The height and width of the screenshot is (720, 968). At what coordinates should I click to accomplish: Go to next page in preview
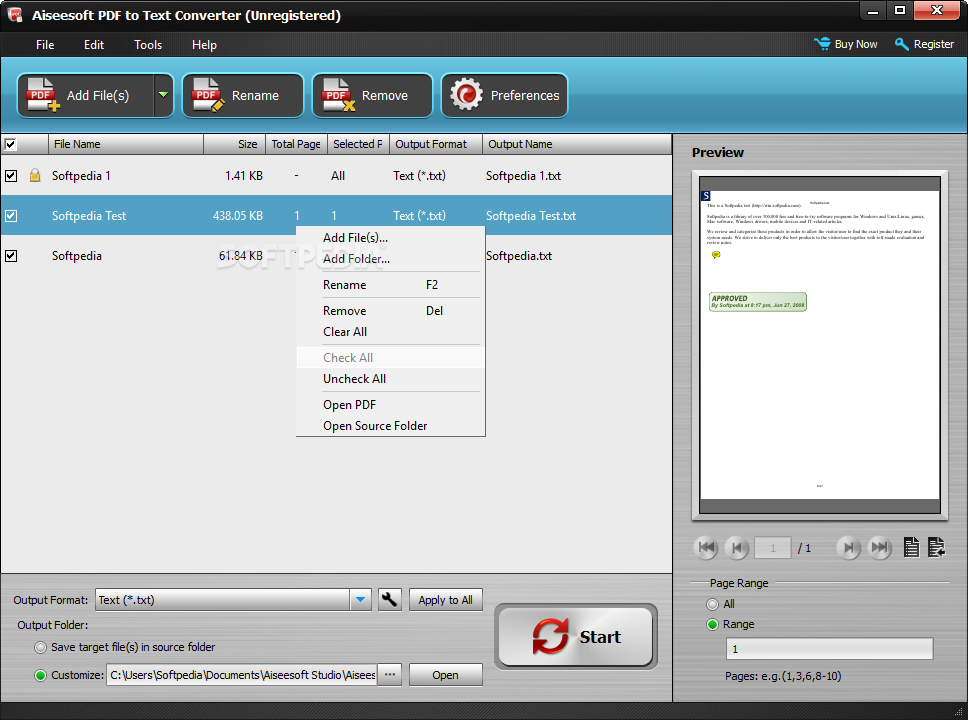[849, 547]
